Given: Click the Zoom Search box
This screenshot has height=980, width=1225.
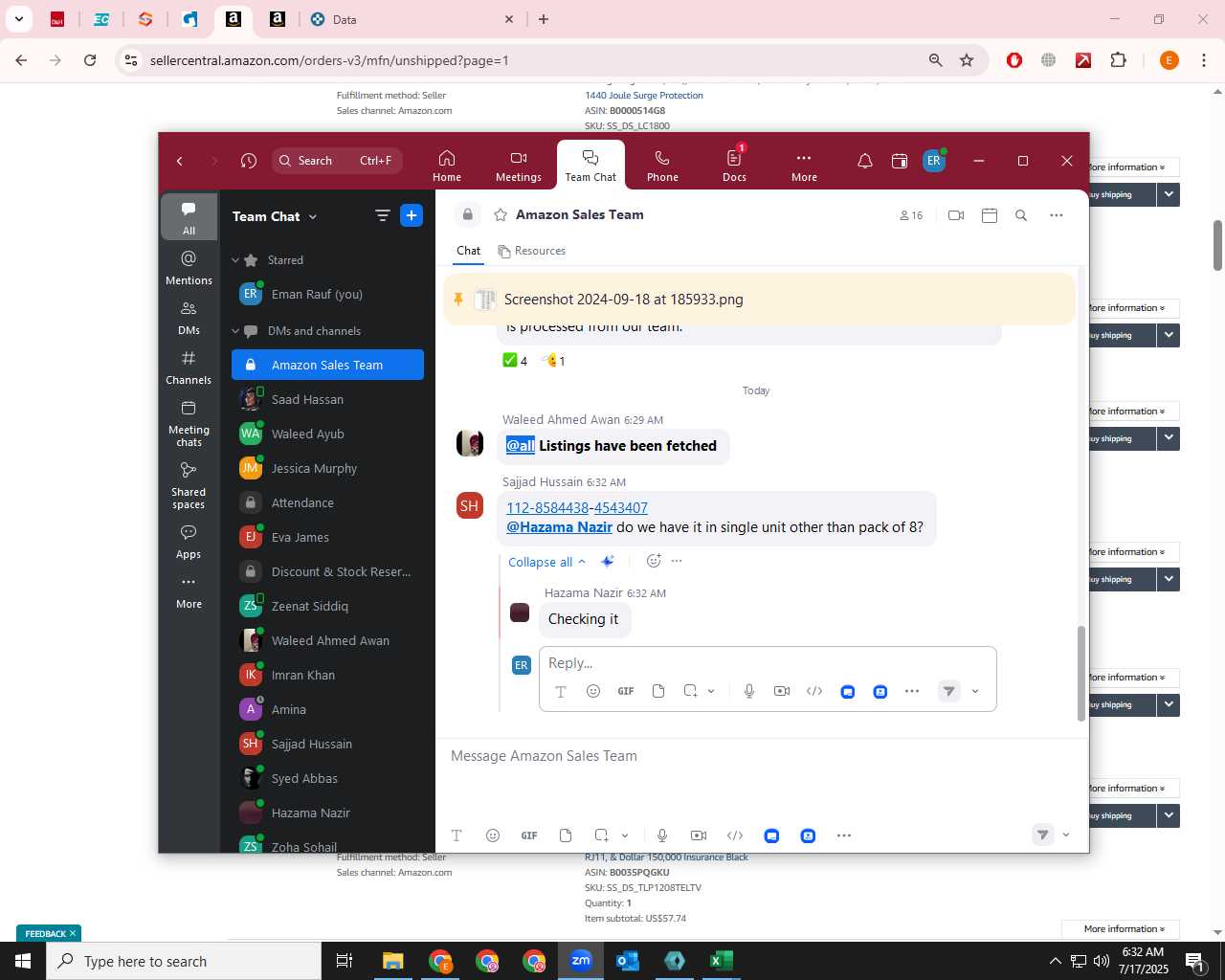Looking at the screenshot, I should point(337,161).
